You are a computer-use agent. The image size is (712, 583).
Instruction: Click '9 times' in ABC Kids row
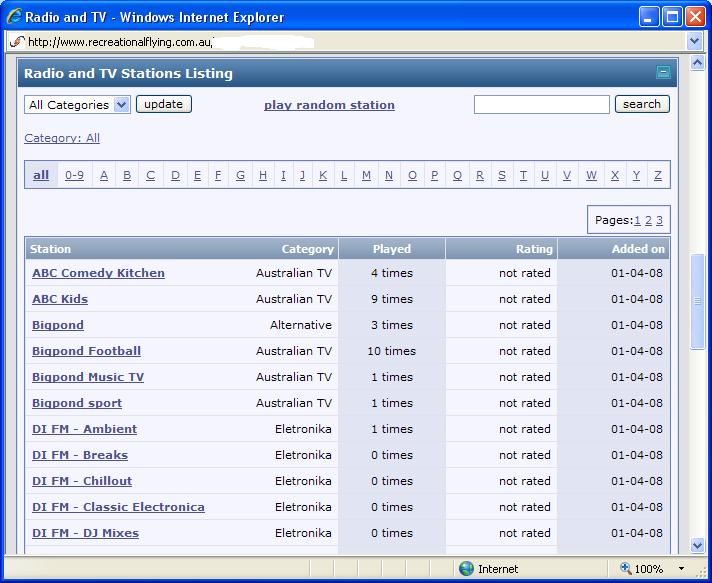[x=392, y=299]
